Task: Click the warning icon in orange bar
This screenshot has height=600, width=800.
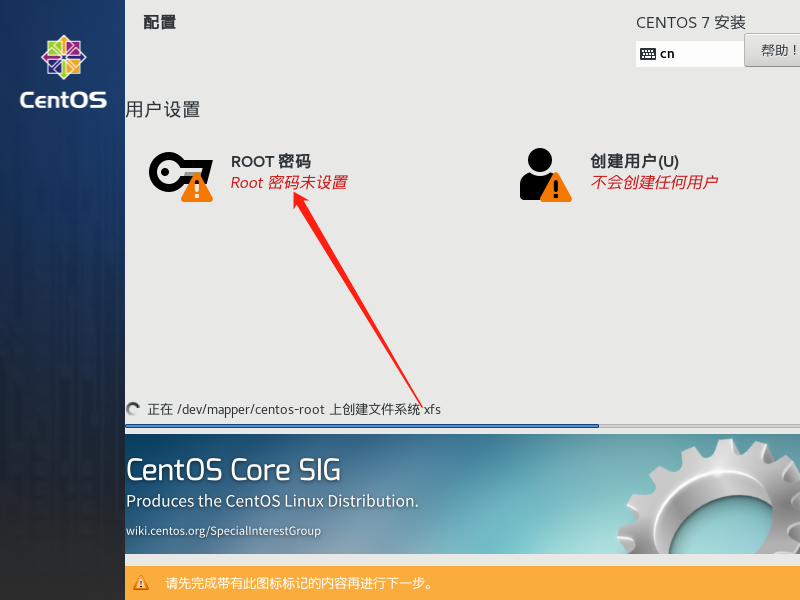Action: [x=141, y=583]
